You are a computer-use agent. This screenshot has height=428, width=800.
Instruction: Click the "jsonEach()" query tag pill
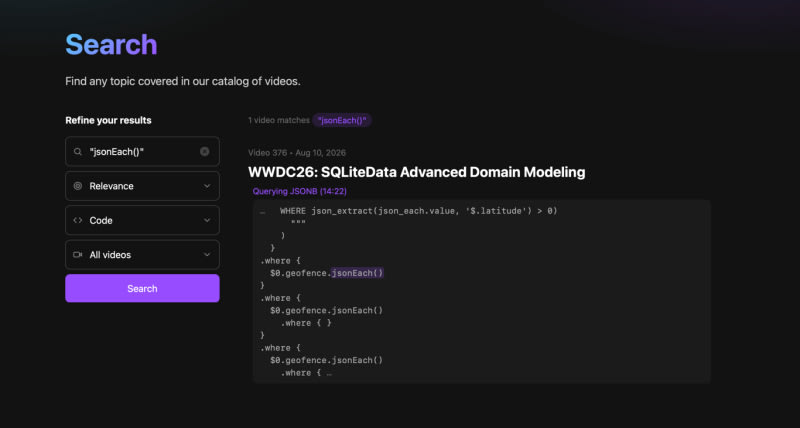click(x=342, y=120)
